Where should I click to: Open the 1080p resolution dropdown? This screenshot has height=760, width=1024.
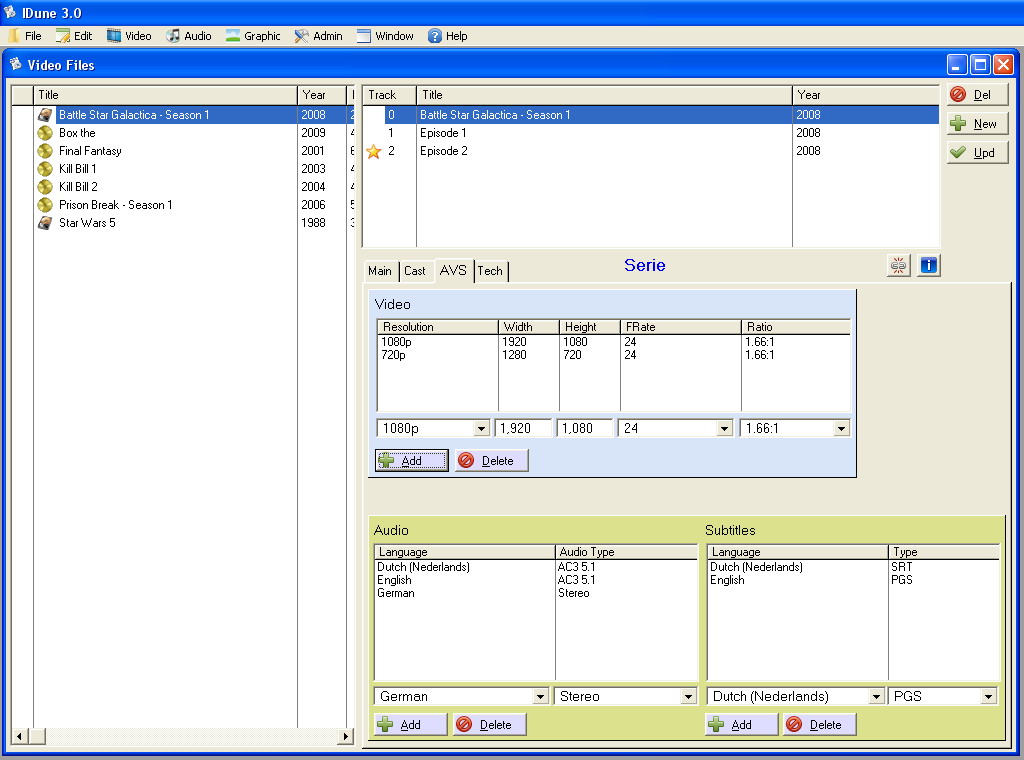481,428
